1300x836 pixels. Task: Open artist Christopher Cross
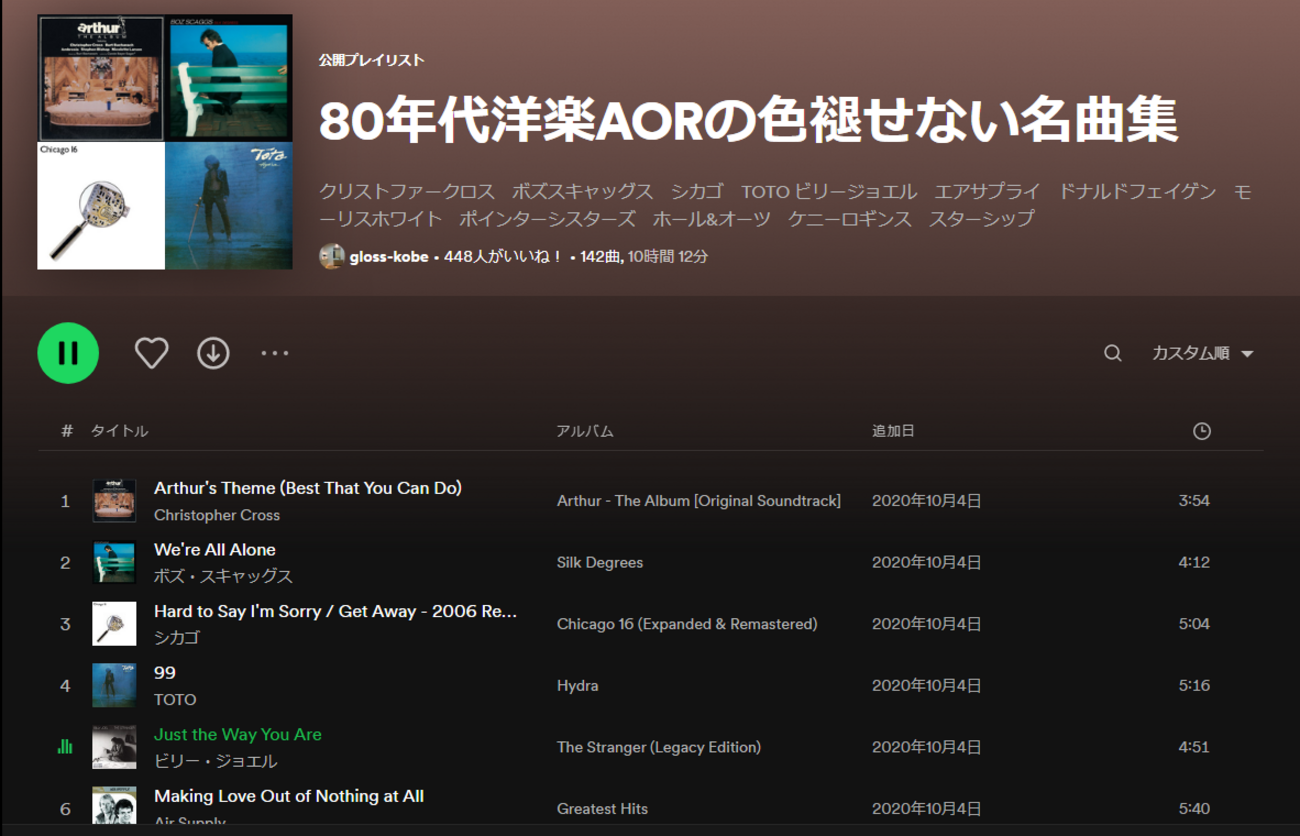pos(217,515)
